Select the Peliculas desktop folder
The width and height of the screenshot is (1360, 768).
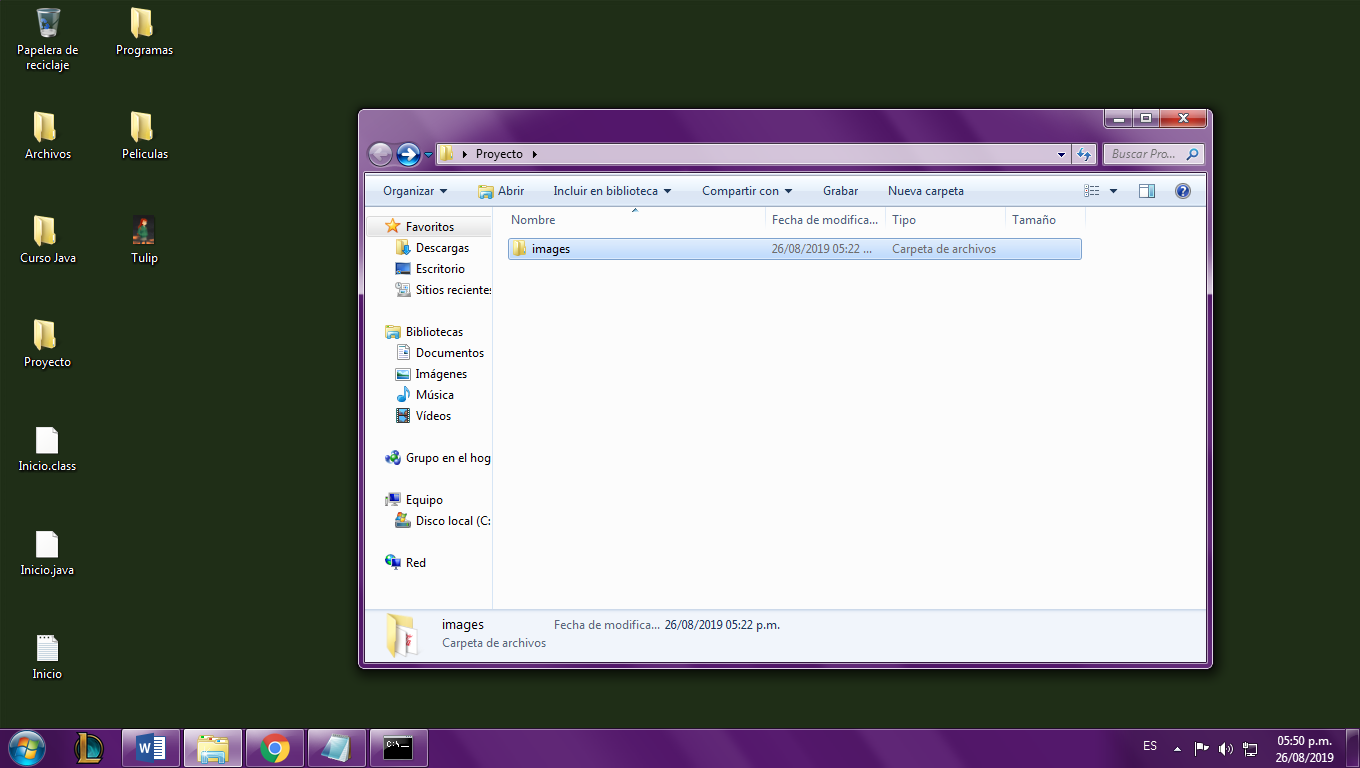[x=144, y=136]
